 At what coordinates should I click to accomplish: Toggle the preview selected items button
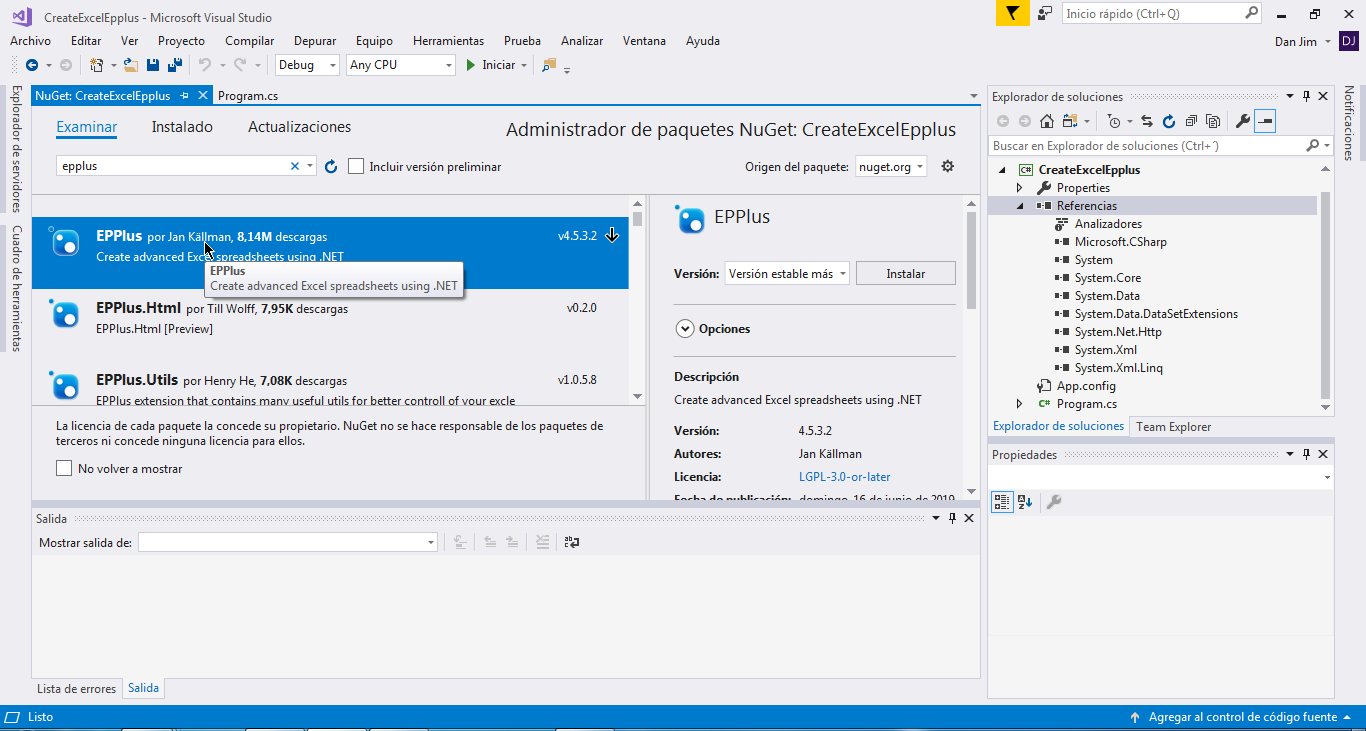(x=1265, y=121)
